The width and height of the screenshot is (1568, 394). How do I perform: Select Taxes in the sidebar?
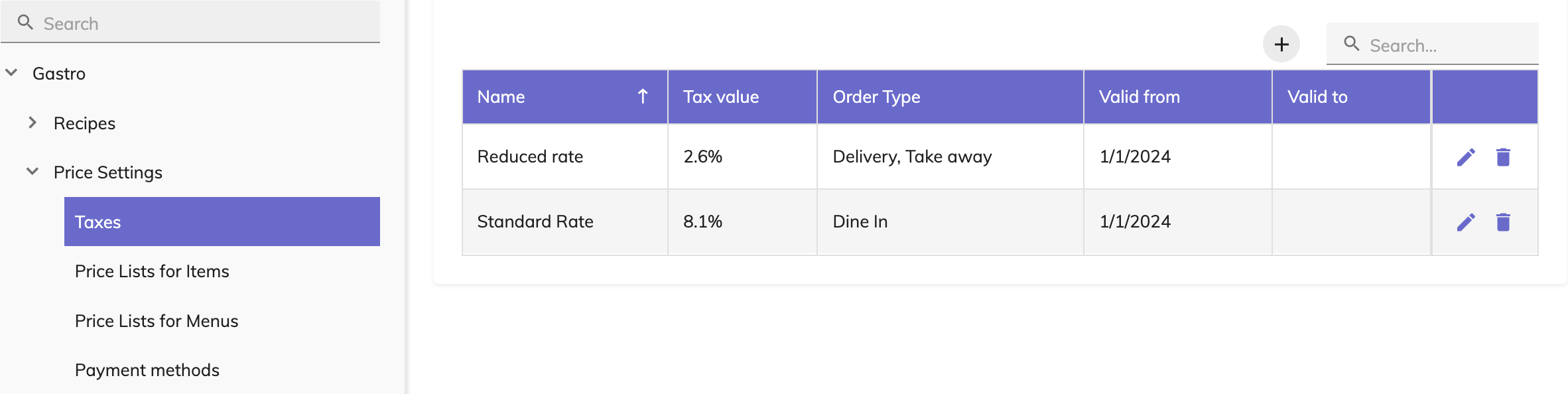[222, 222]
